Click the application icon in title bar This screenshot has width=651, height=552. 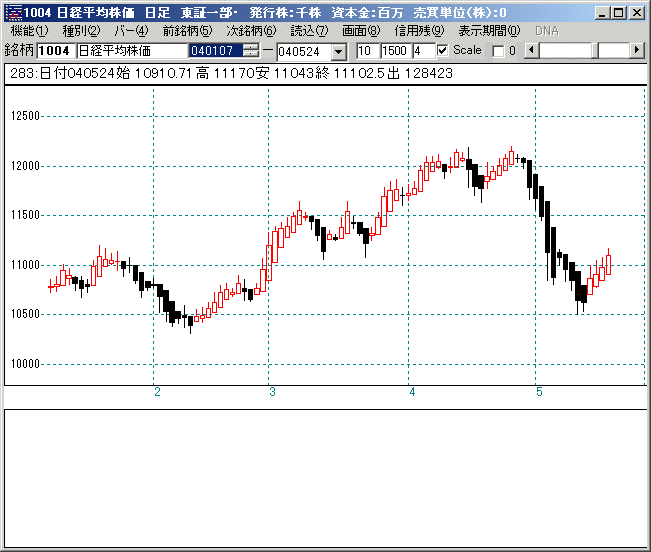[14, 13]
